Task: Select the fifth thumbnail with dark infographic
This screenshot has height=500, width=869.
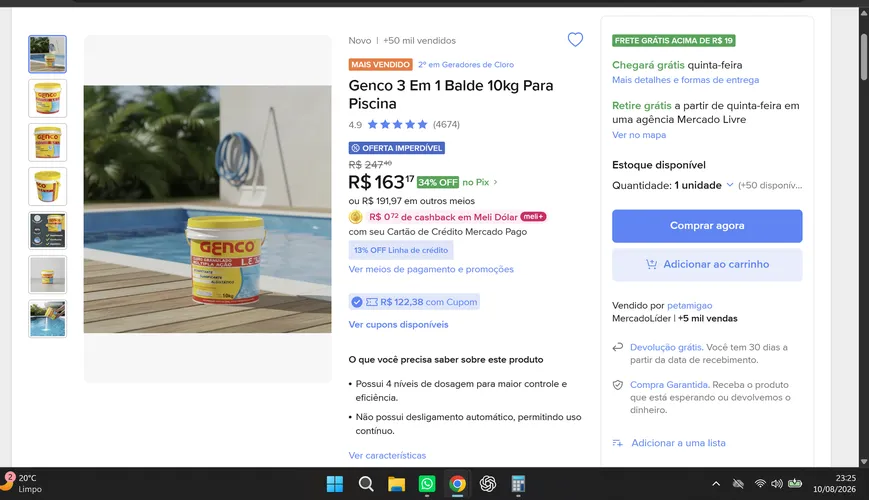Action: [x=48, y=231]
